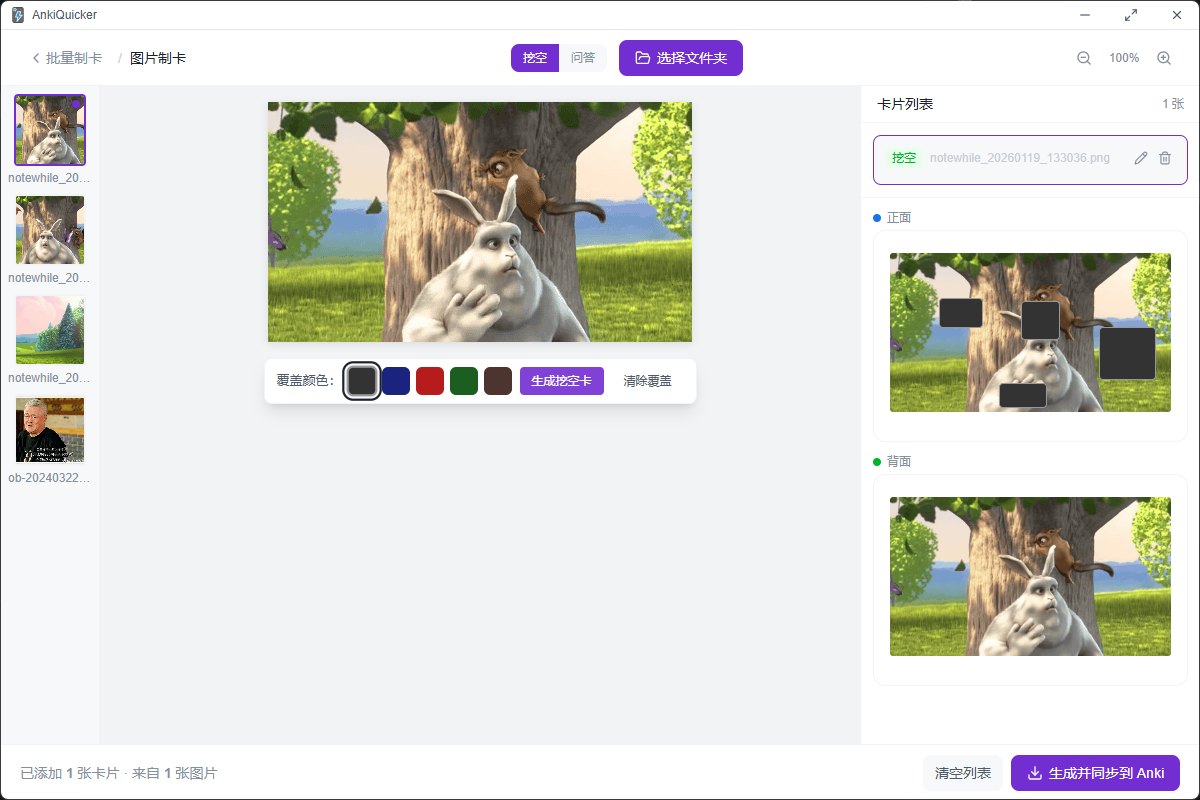Click the zoom in magnifier icon
This screenshot has height=800, width=1200.
pos(1164,58)
